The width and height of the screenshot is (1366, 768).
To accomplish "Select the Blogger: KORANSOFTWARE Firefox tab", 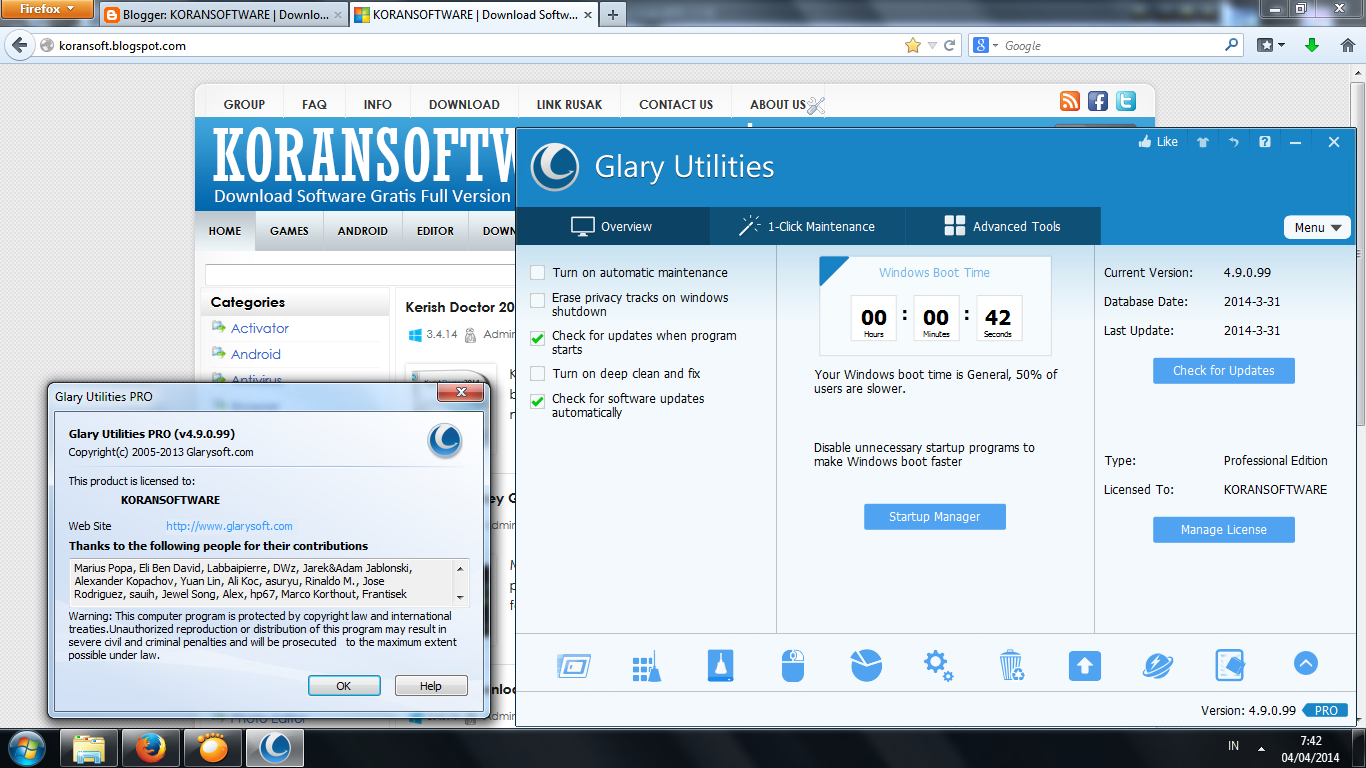I will (x=223, y=14).
